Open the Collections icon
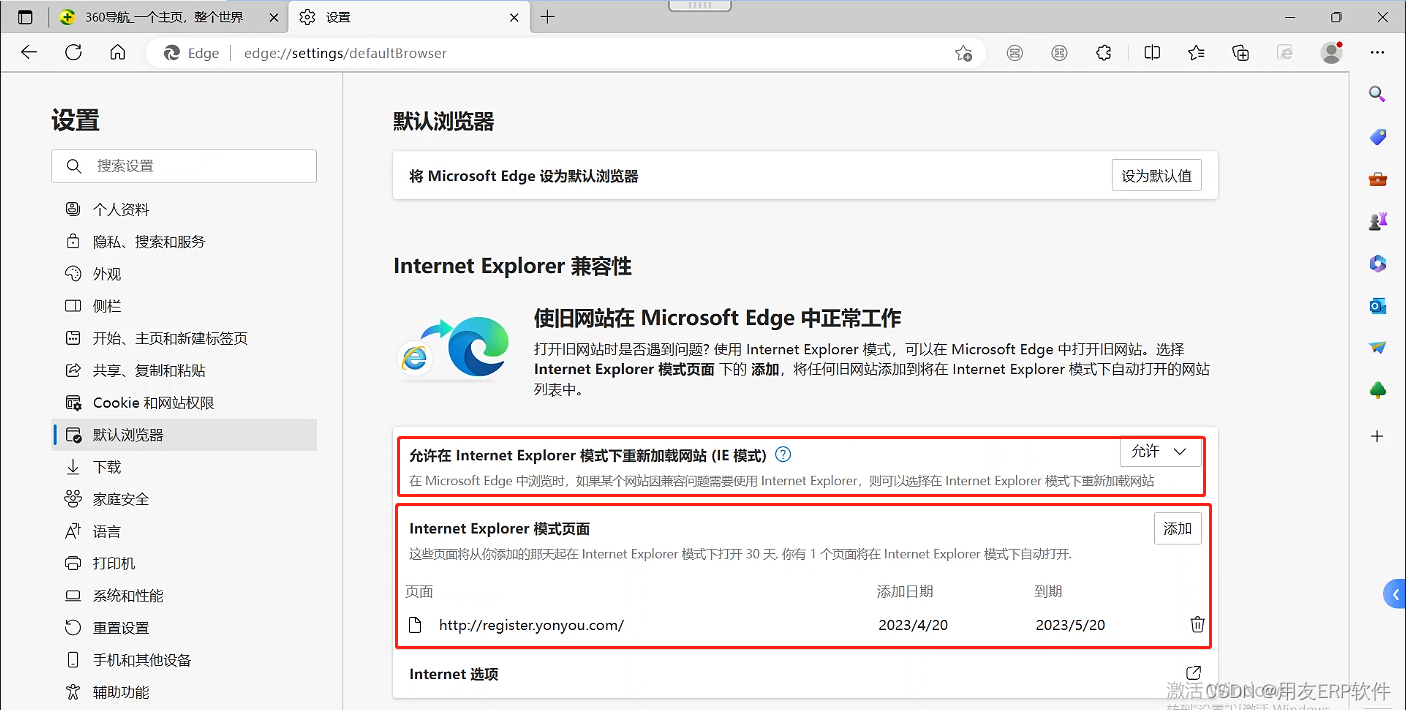 coord(1241,53)
